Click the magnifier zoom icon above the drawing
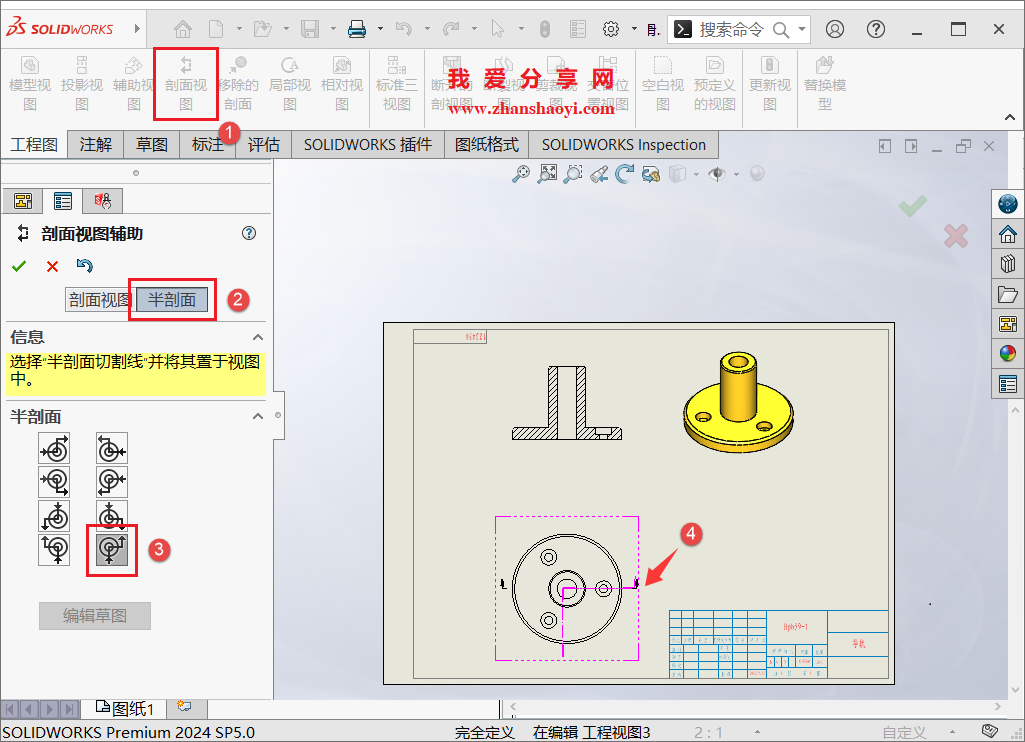 point(522,173)
